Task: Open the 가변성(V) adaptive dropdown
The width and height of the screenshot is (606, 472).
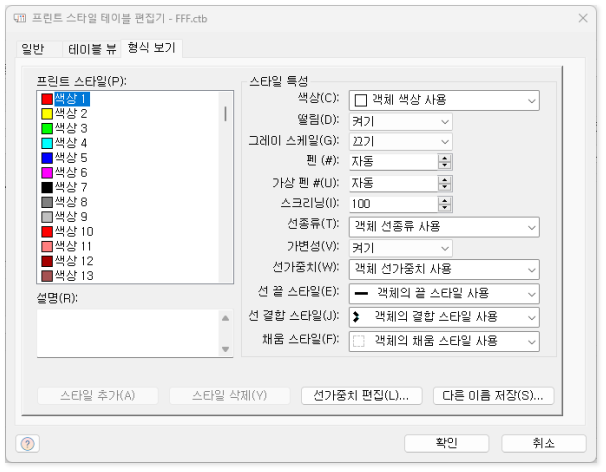Action: (x=400, y=248)
